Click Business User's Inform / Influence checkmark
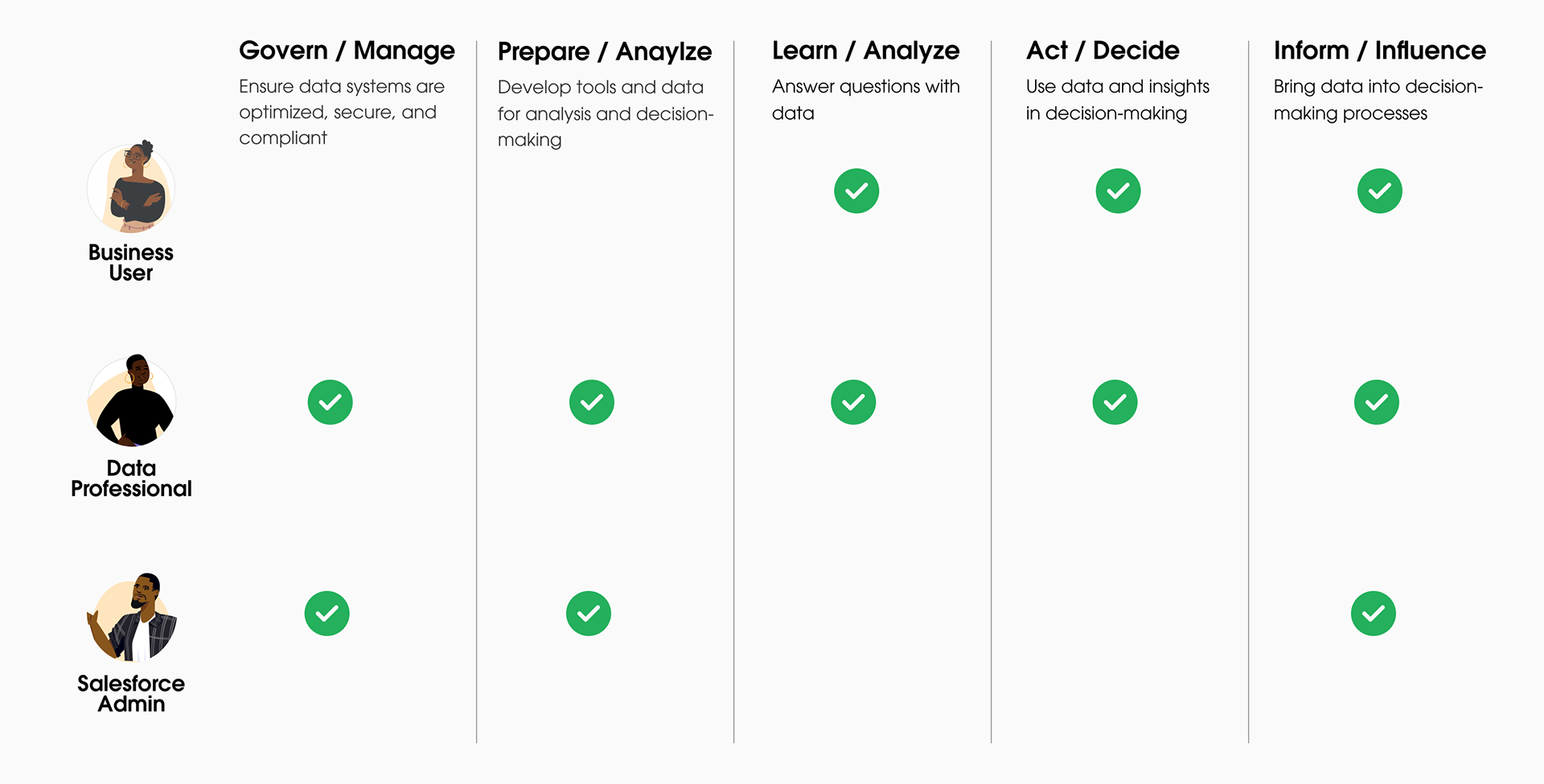The width and height of the screenshot is (1544, 784). (1379, 191)
